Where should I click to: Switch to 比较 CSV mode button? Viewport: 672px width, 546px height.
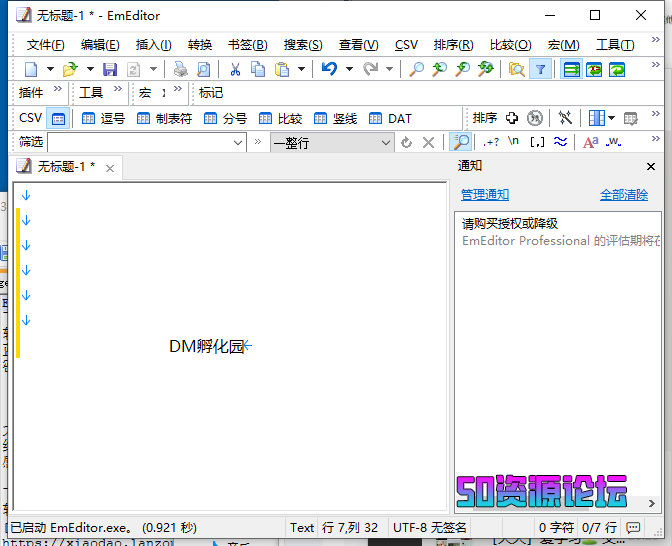coord(281,118)
